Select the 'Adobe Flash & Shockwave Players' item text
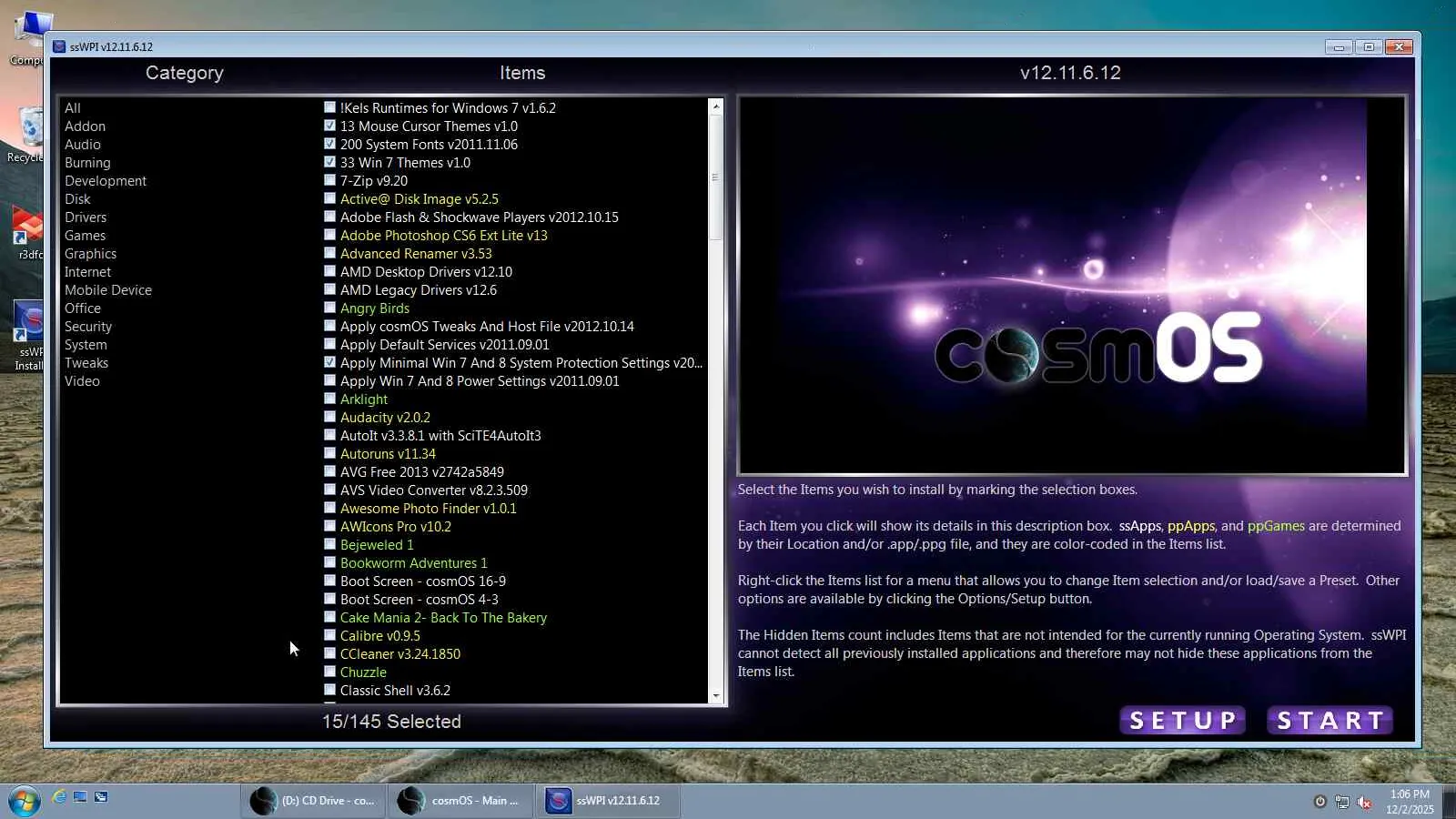The height and width of the screenshot is (819, 1456). click(x=480, y=217)
